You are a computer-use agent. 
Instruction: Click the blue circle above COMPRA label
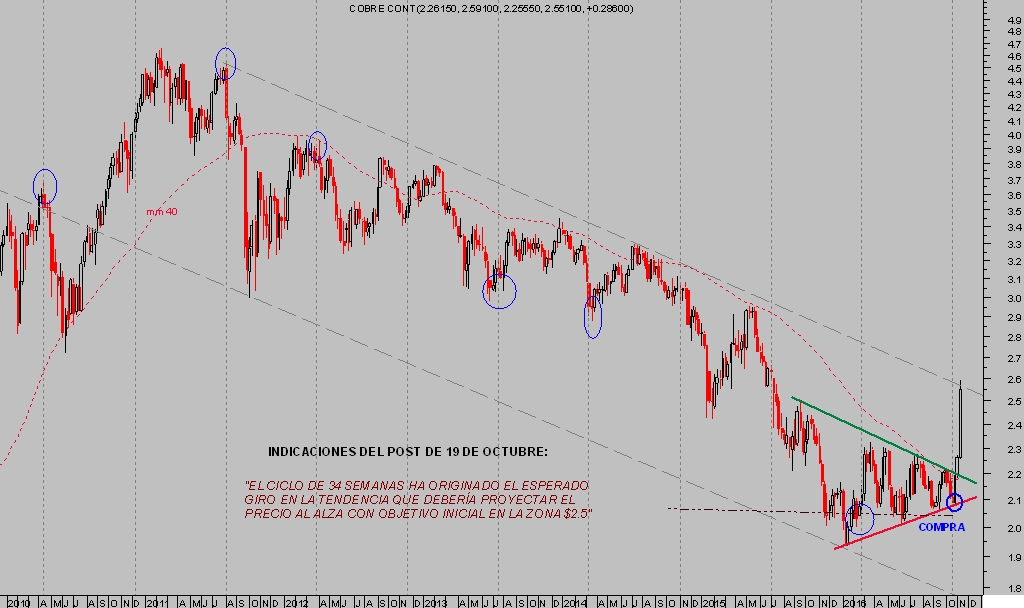(954, 502)
